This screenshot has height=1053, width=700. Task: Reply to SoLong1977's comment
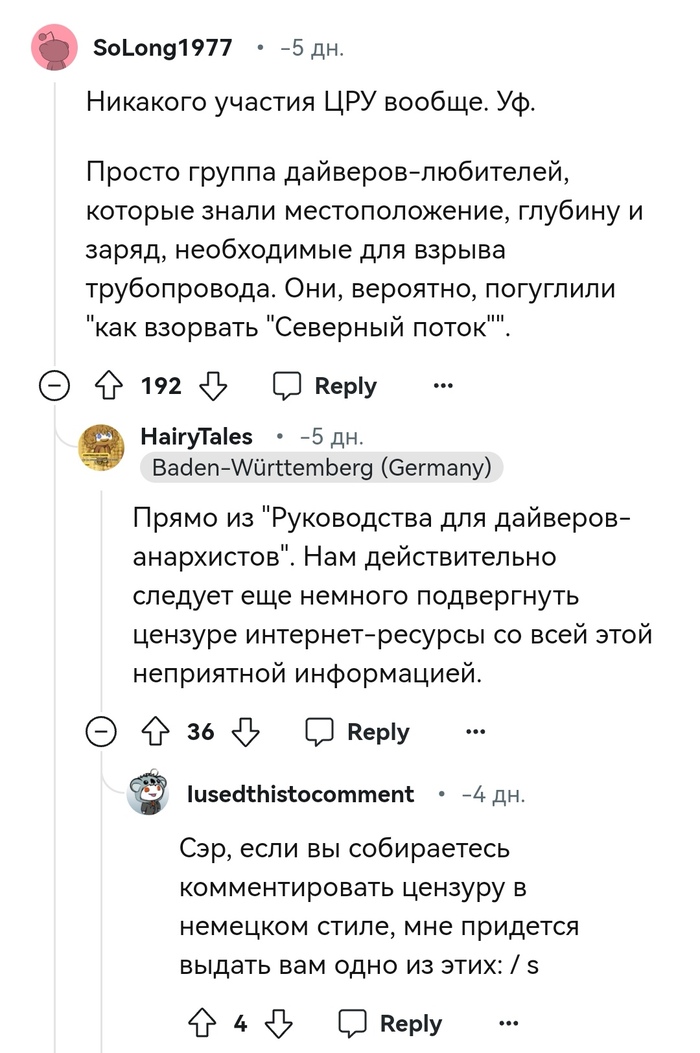[x=326, y=386]
